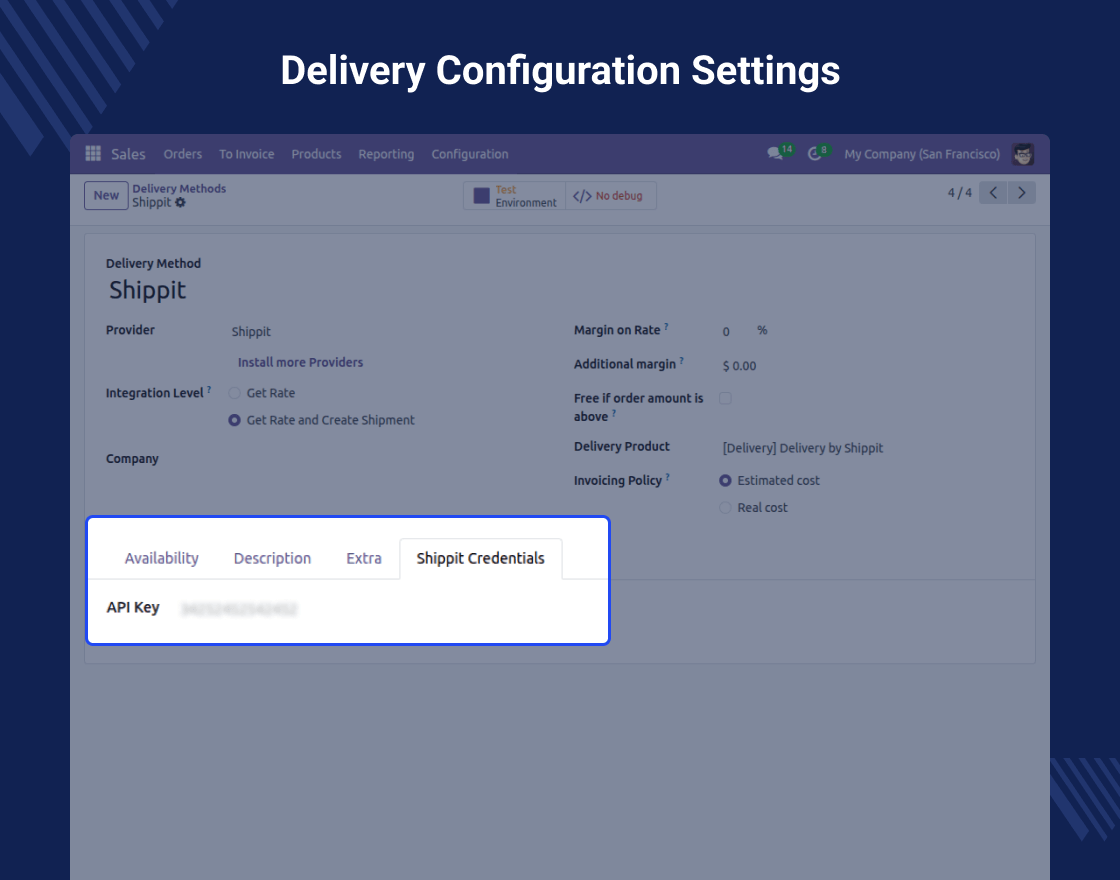Image resolution: width=1120 pixels, height=880 pixels.
Task: Click Install more Providers link
Action: point(300,362)
